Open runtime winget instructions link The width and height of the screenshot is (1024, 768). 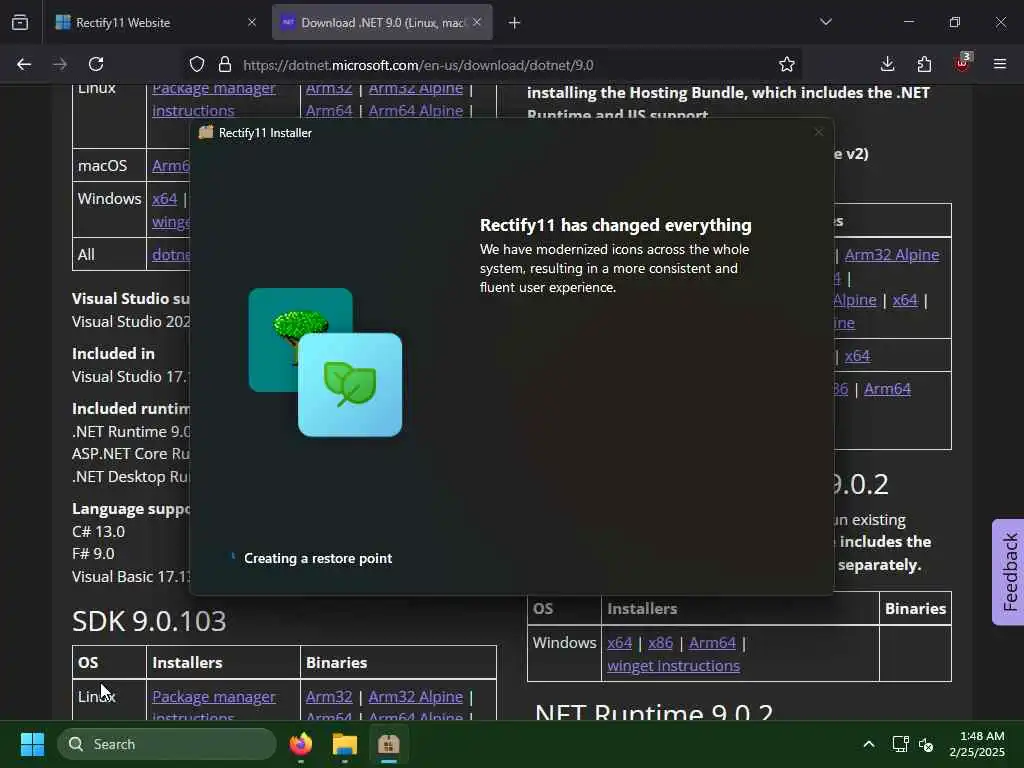pos(673,665)
